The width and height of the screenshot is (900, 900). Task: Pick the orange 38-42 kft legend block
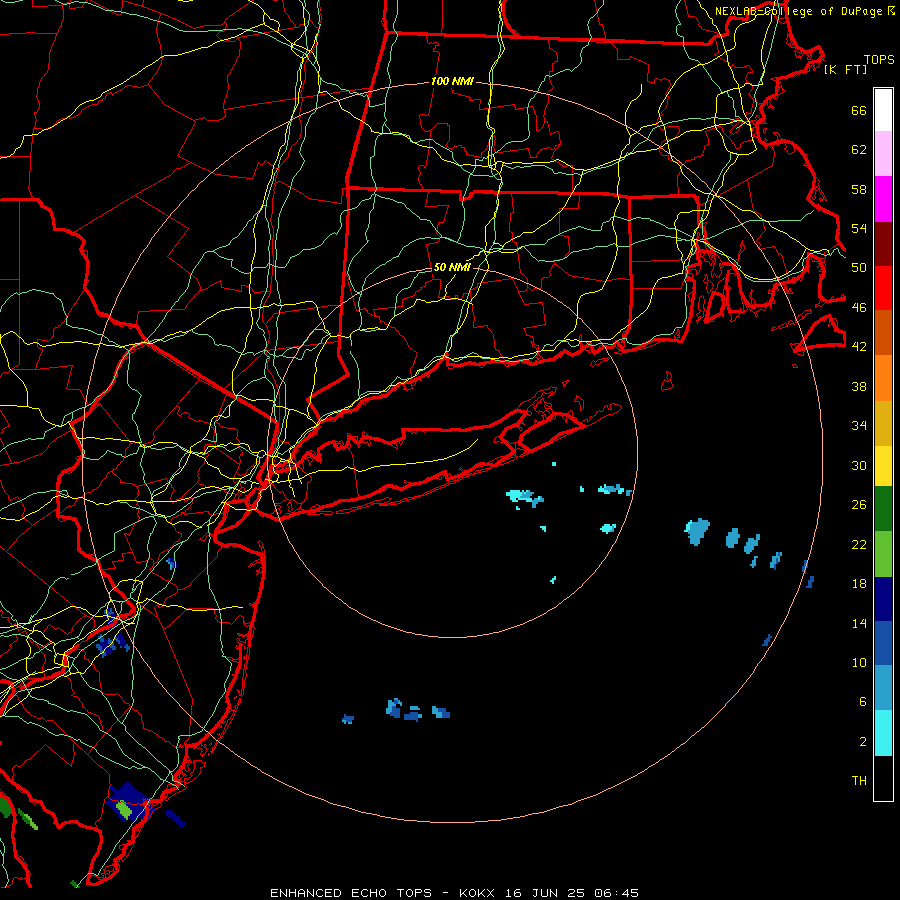click(883, 378)
